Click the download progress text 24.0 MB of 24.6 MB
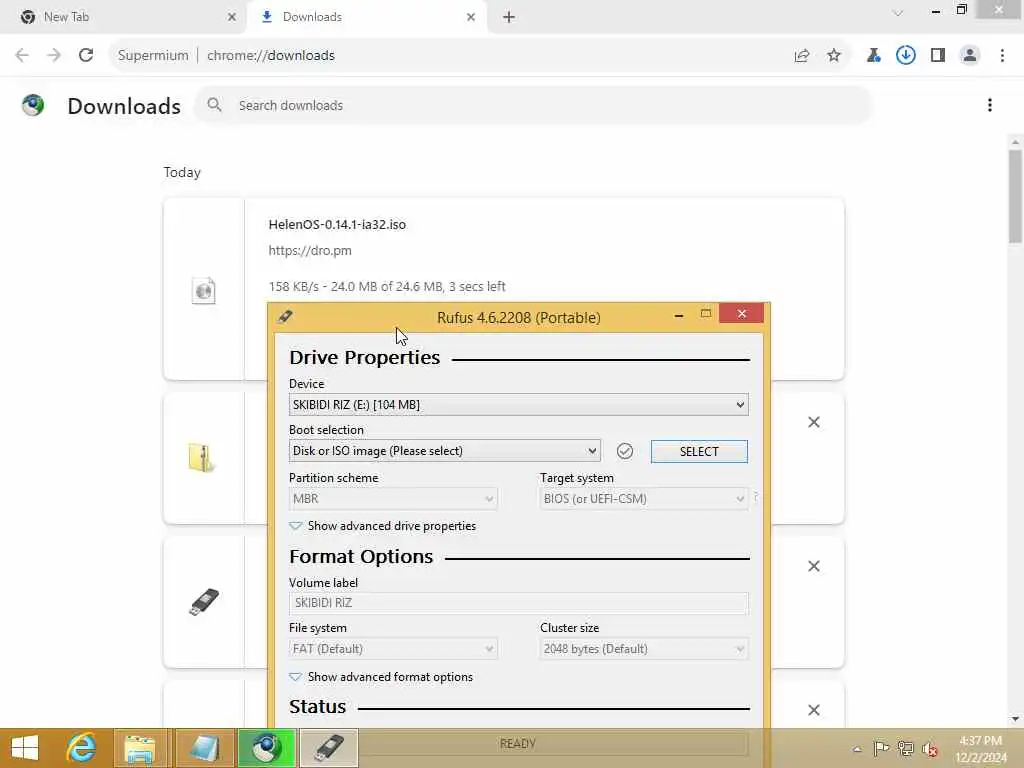This screenshot has height=768, width=1024. tap(387, 287)
